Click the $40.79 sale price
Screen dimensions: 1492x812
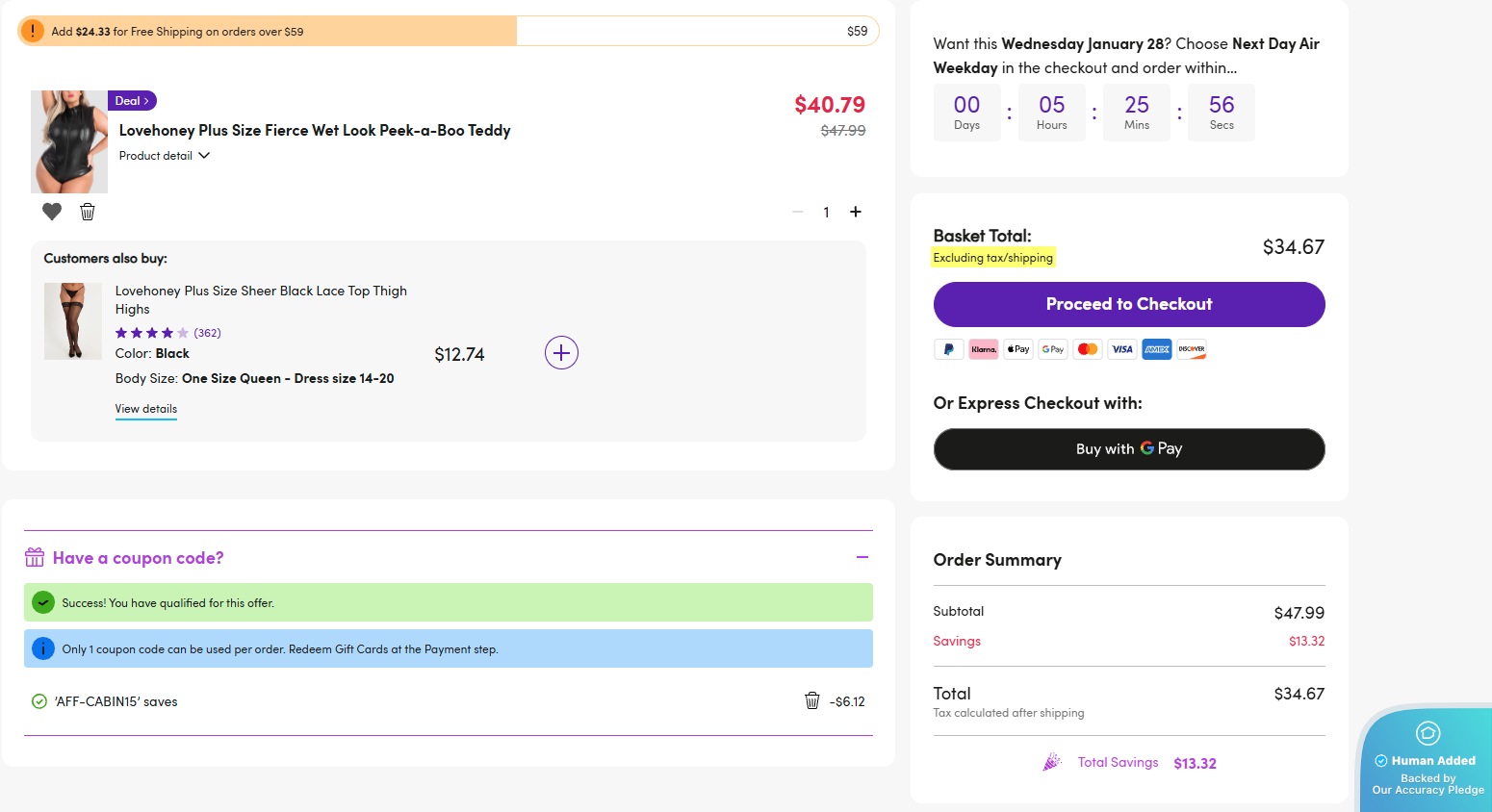point(830,105)
